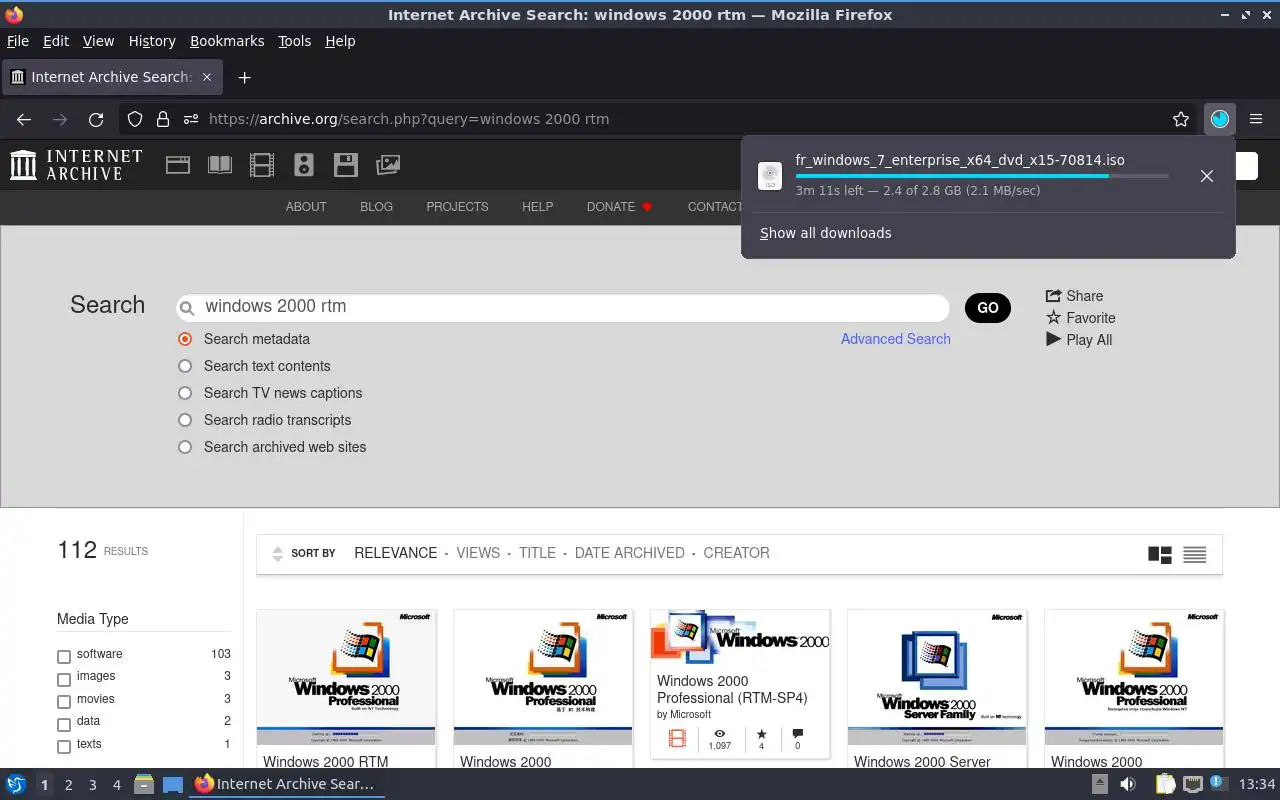Open the Images picture icon
Image resolution: width=1280 pixels, height=800 pixels.
388,165
